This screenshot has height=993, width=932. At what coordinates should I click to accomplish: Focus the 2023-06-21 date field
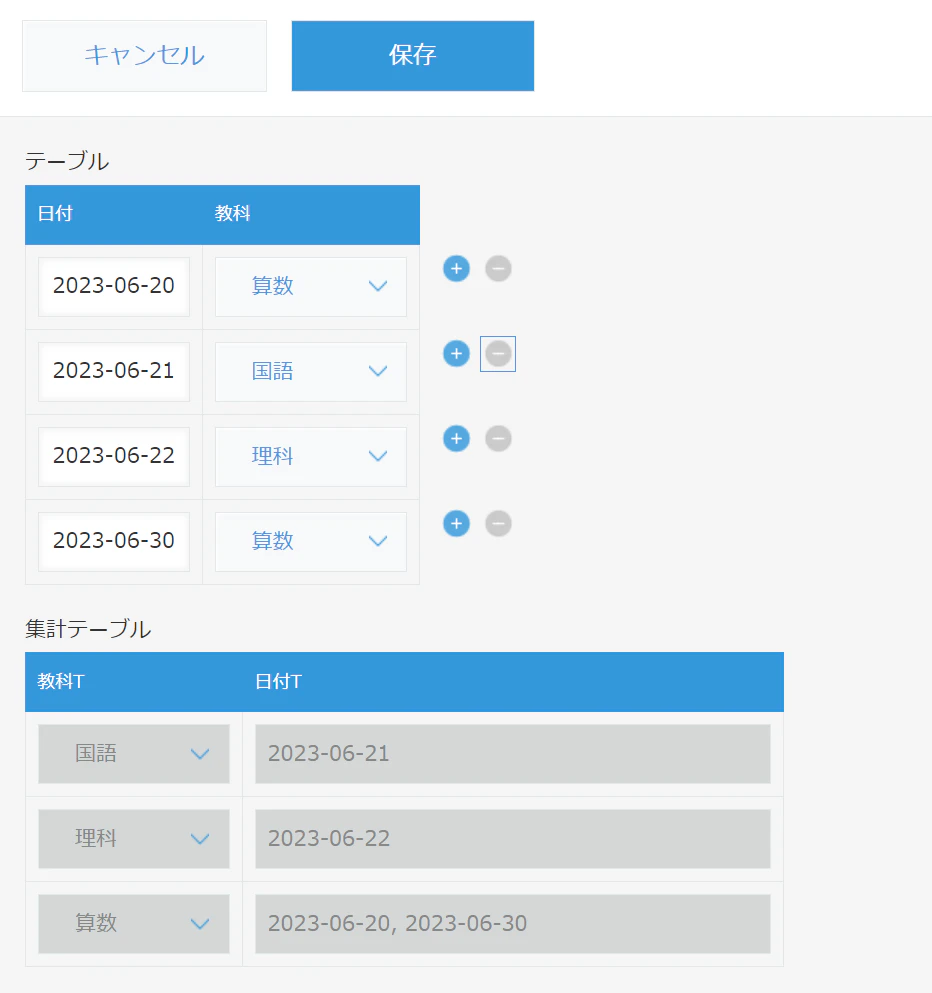click(x=114, y=371)
